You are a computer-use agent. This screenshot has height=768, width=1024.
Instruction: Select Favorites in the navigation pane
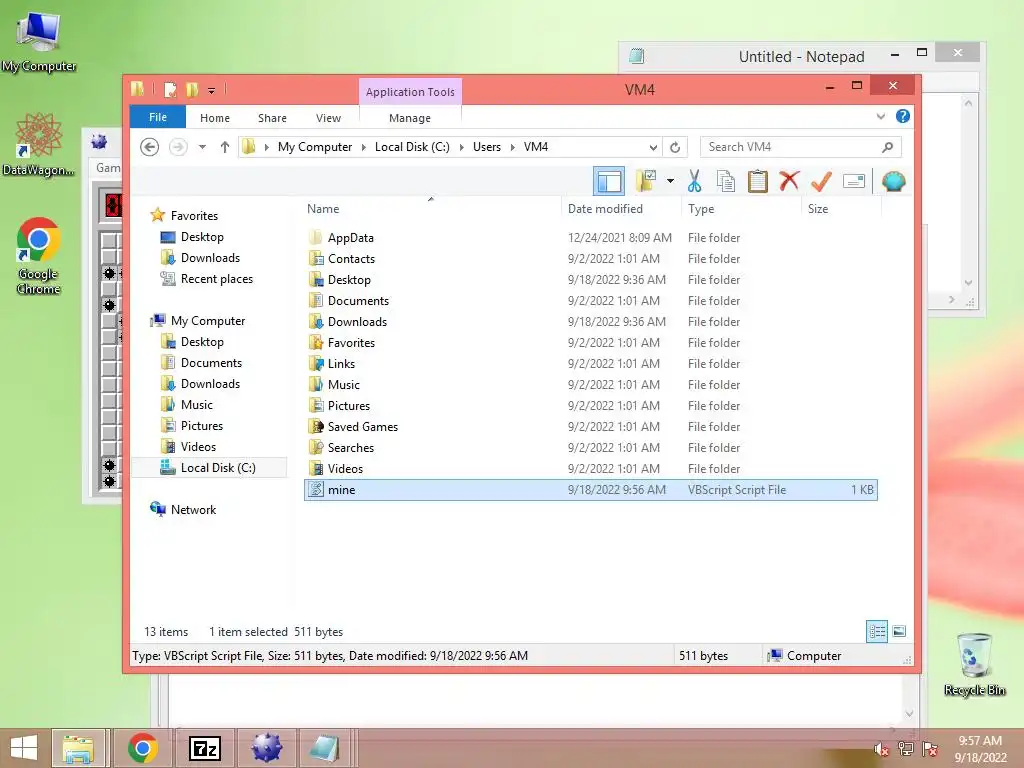[x=194, y=216]
